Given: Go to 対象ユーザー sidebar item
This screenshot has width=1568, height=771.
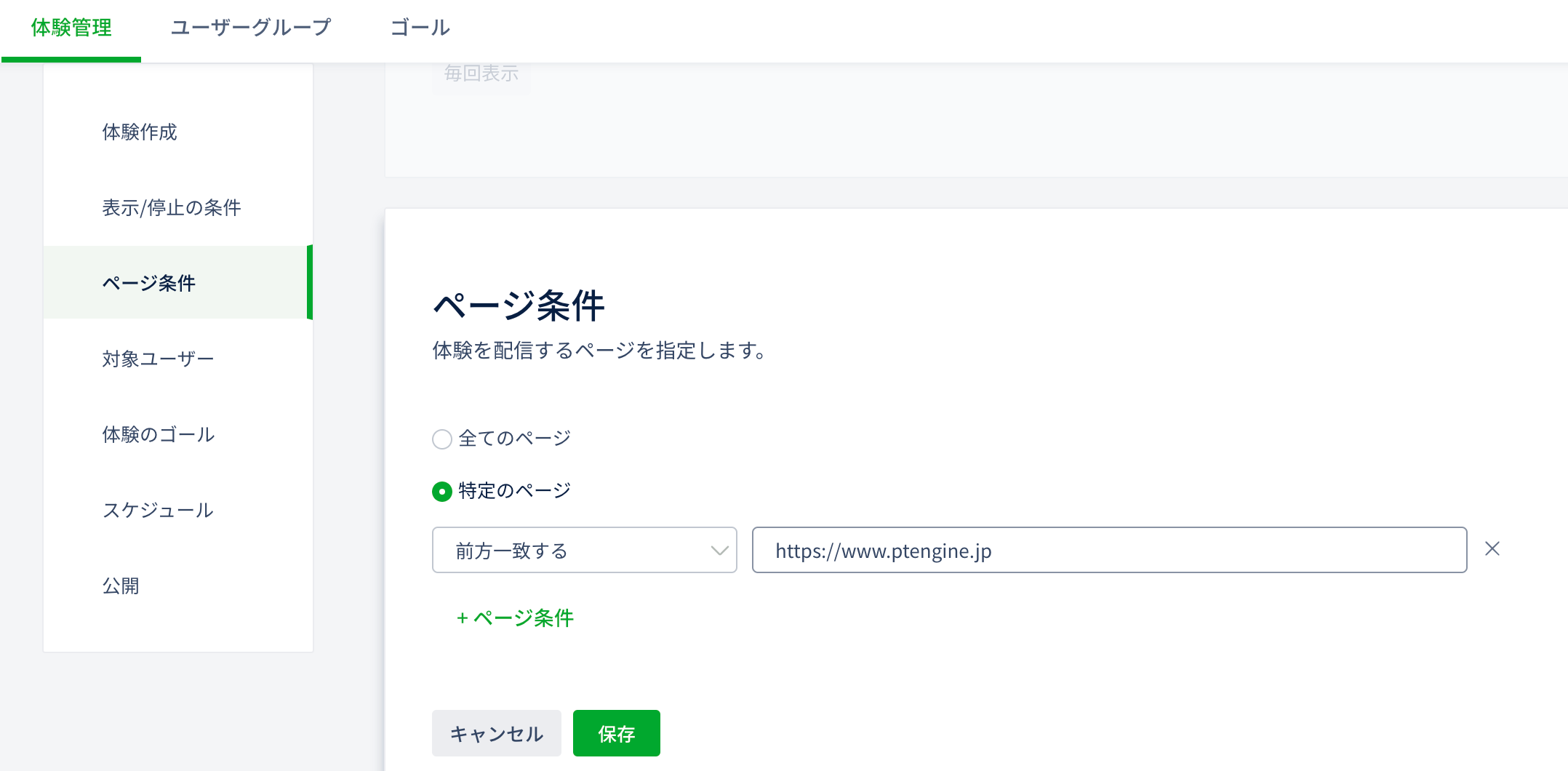Looking at the screenshot, I should (158, 359).
